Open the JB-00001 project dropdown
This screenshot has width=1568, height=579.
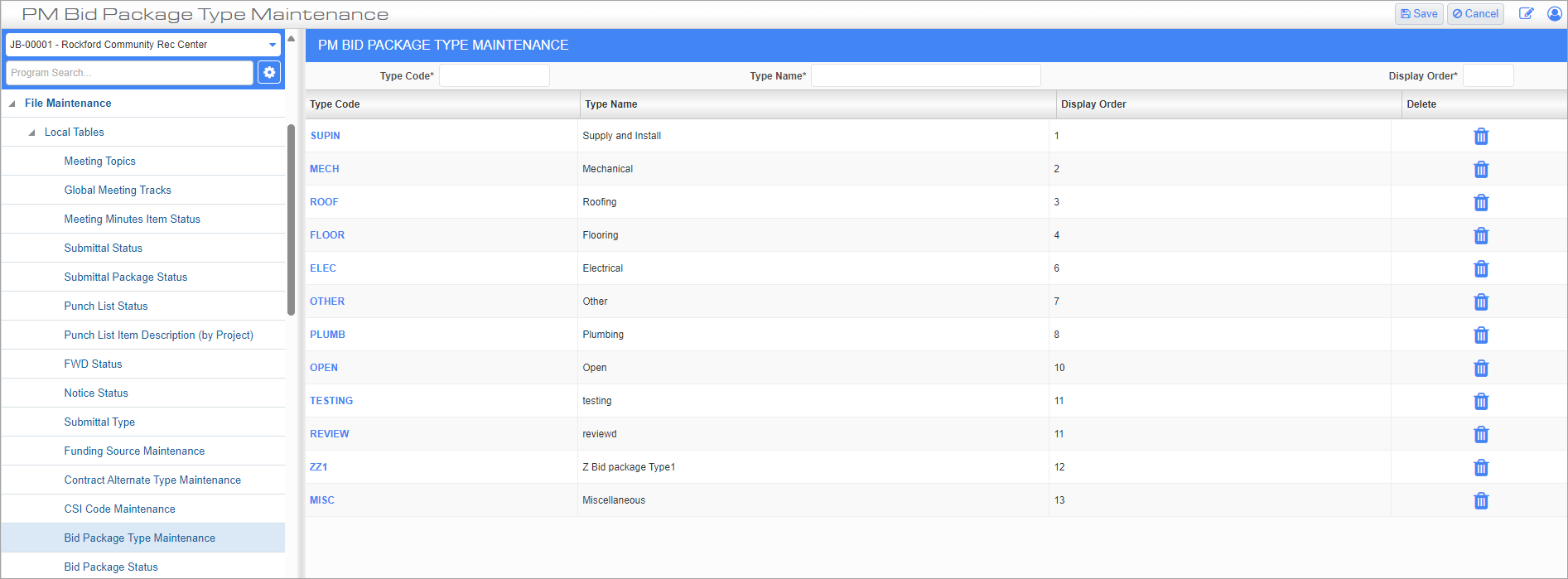pyautogui.click(x=143, y=45)
